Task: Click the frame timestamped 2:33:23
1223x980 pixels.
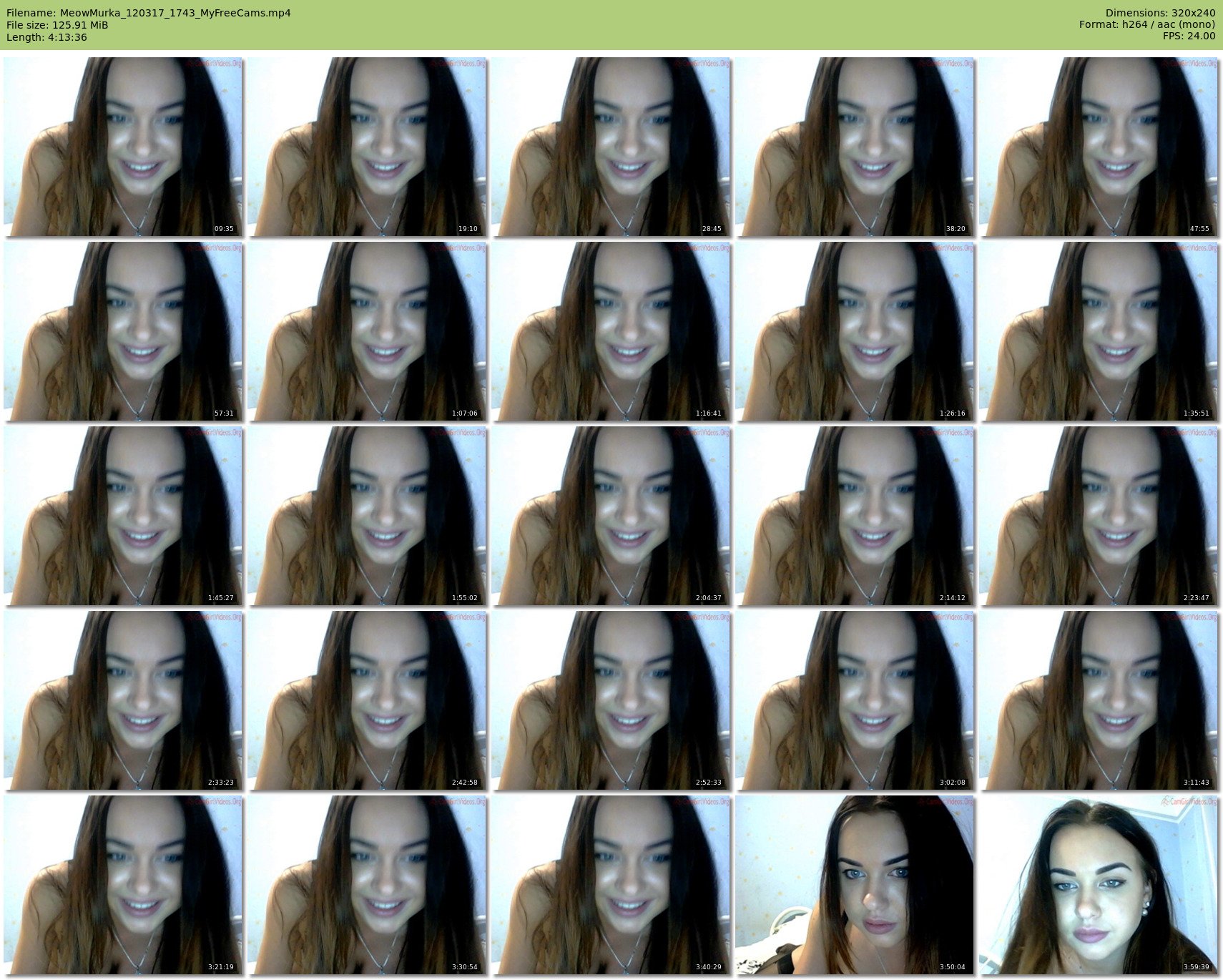Action: pos(123,700)
